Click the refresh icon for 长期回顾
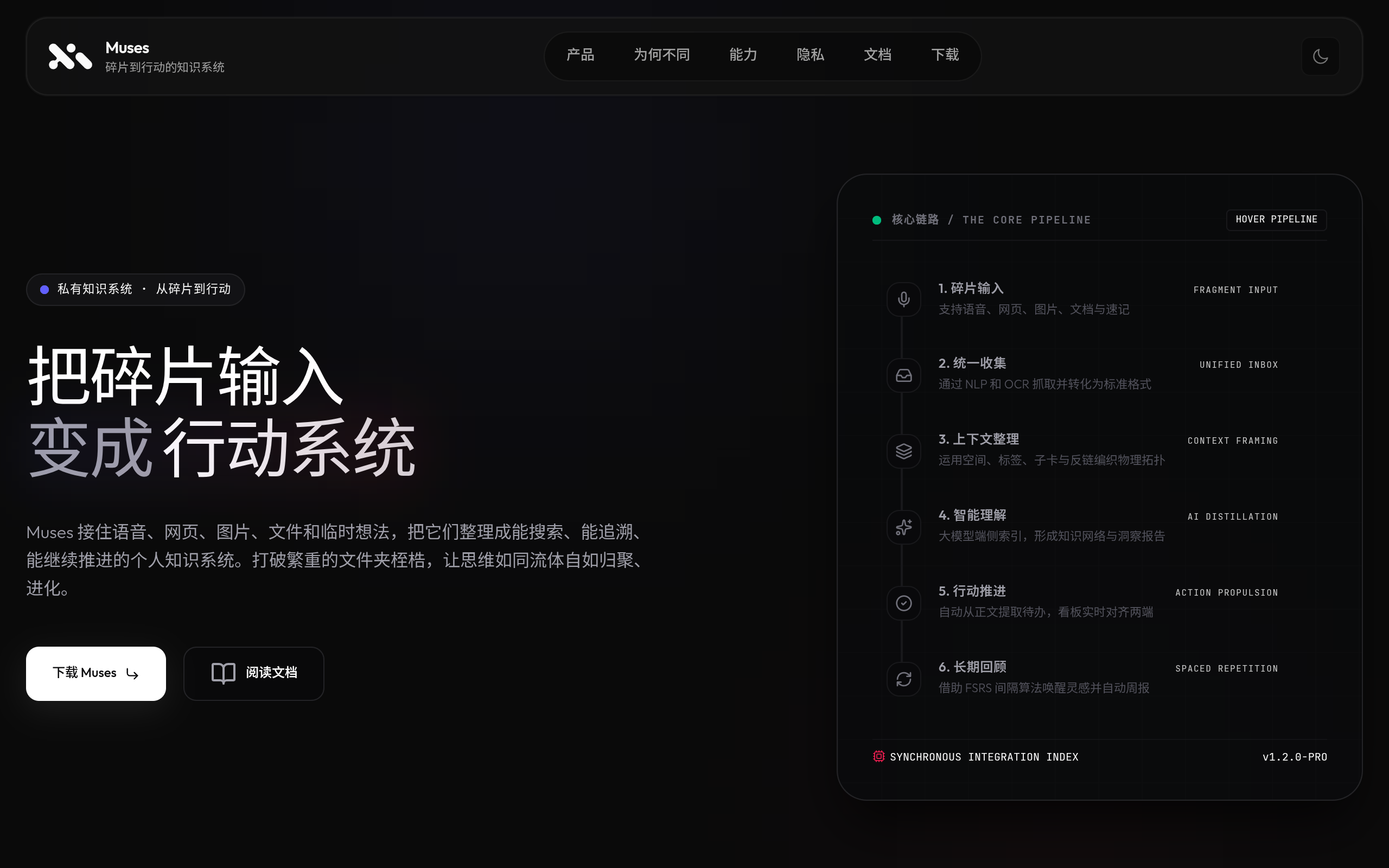 click(x=903, y=679)
